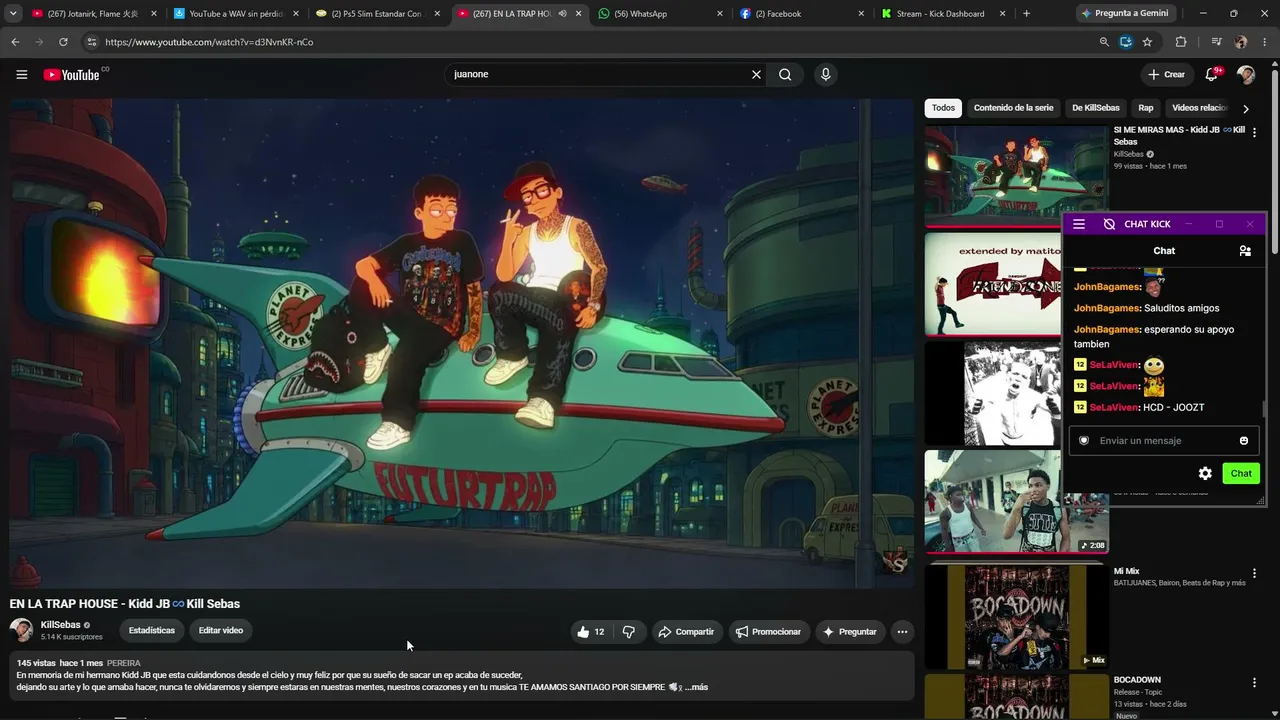Open 'SI ME MIRAS MAS' video title
This screenshot has height=720, width=1280.
click(1179, 136)
